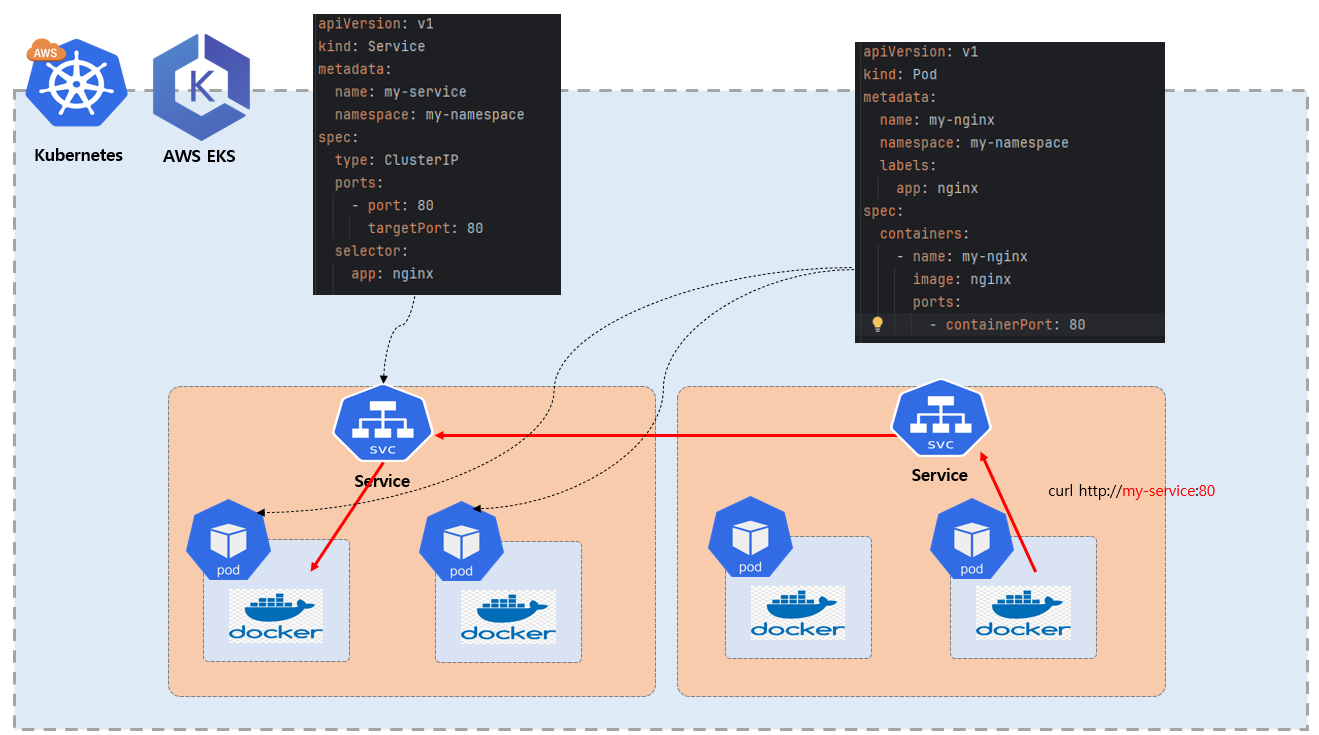The width and height of the screenshot is (1319, 735).
Task: Click the '- port: 80' line
Action: coord(393,206)
